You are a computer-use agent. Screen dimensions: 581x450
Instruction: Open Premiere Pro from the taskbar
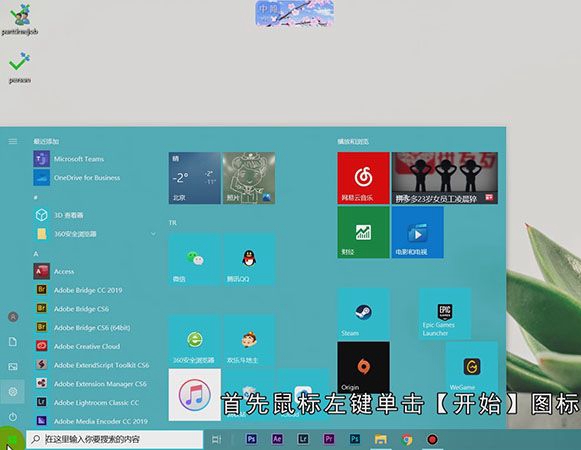click(x=329, y=439)
